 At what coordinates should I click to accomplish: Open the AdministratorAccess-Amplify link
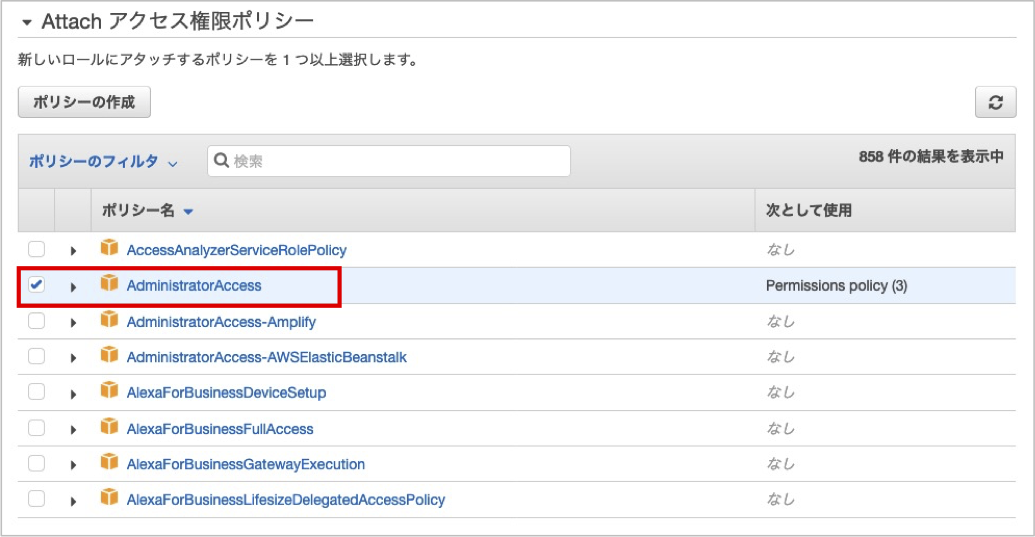(221, 322)
